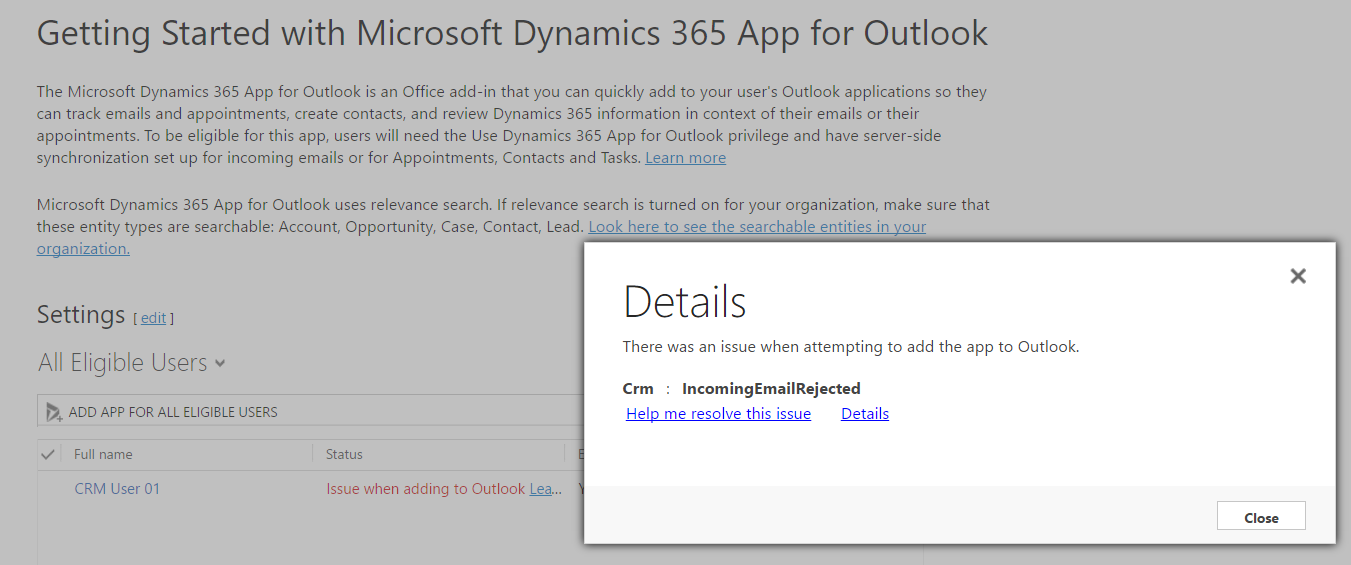Toggle the select-all checkmark in the grid header
Screen dimensions: 1351x565
tap(48, 454)
